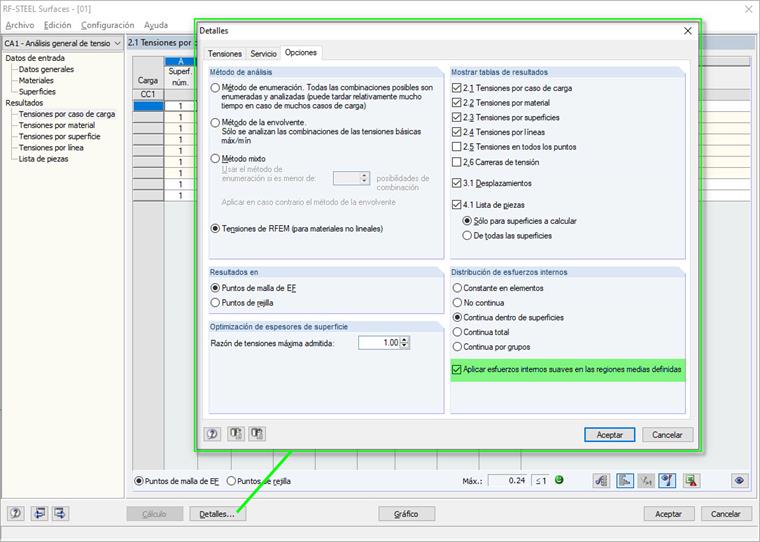This screenshot has height=542, width=760.
Task: Open the CA1 - Análisis general dropdown
Action: pos(63,43)
